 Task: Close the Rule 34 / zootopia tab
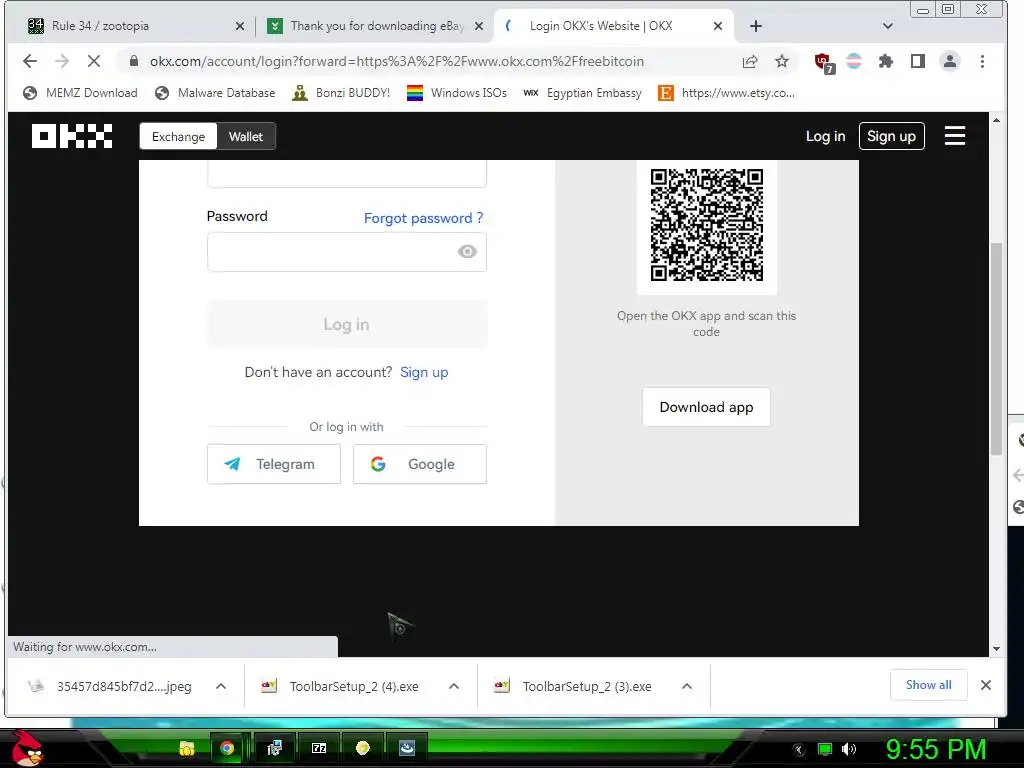point(240,26)
